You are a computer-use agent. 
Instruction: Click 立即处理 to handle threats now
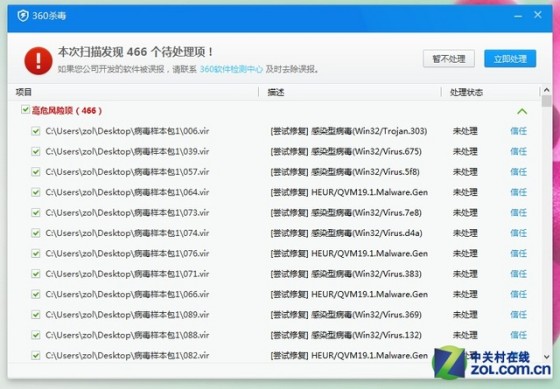pos(510,59)
